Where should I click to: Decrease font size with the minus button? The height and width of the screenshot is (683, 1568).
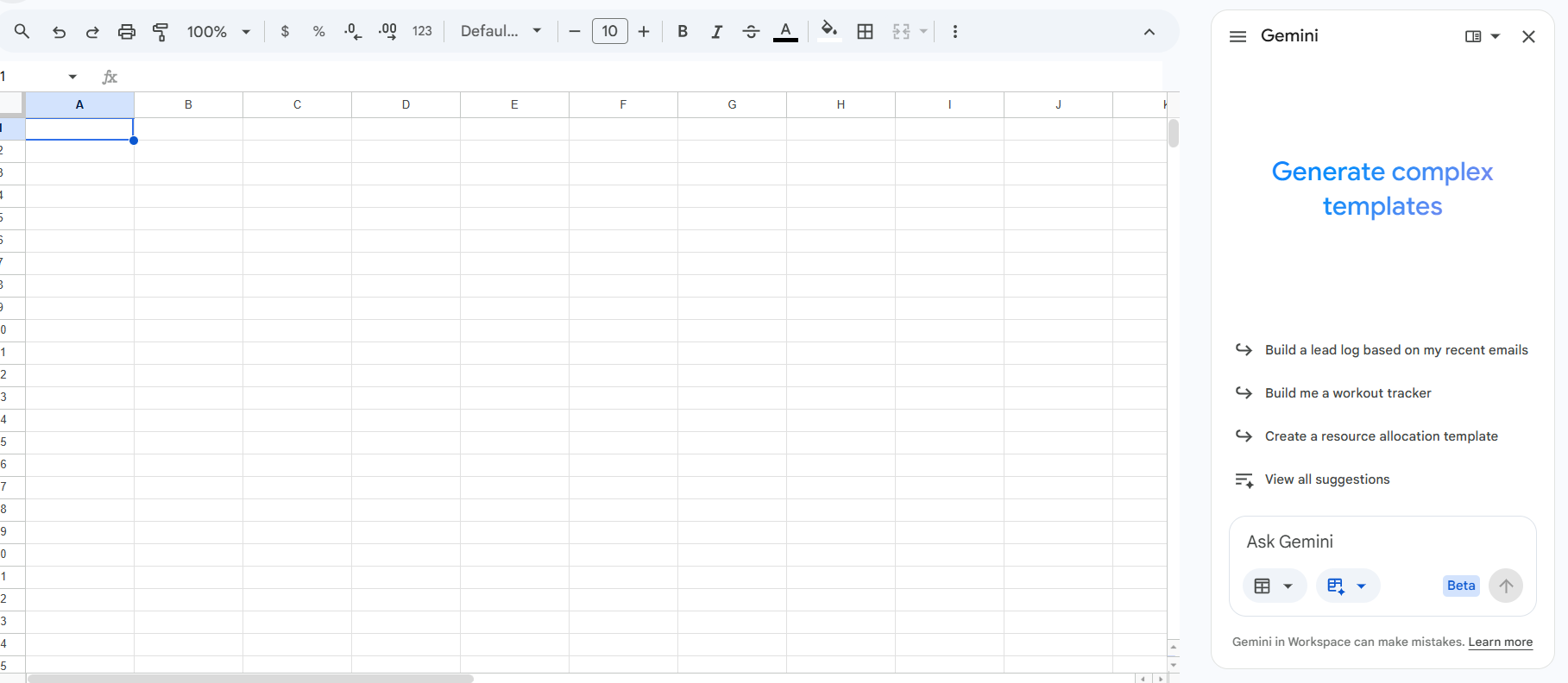pyautogui.click(x=575, y=32)
